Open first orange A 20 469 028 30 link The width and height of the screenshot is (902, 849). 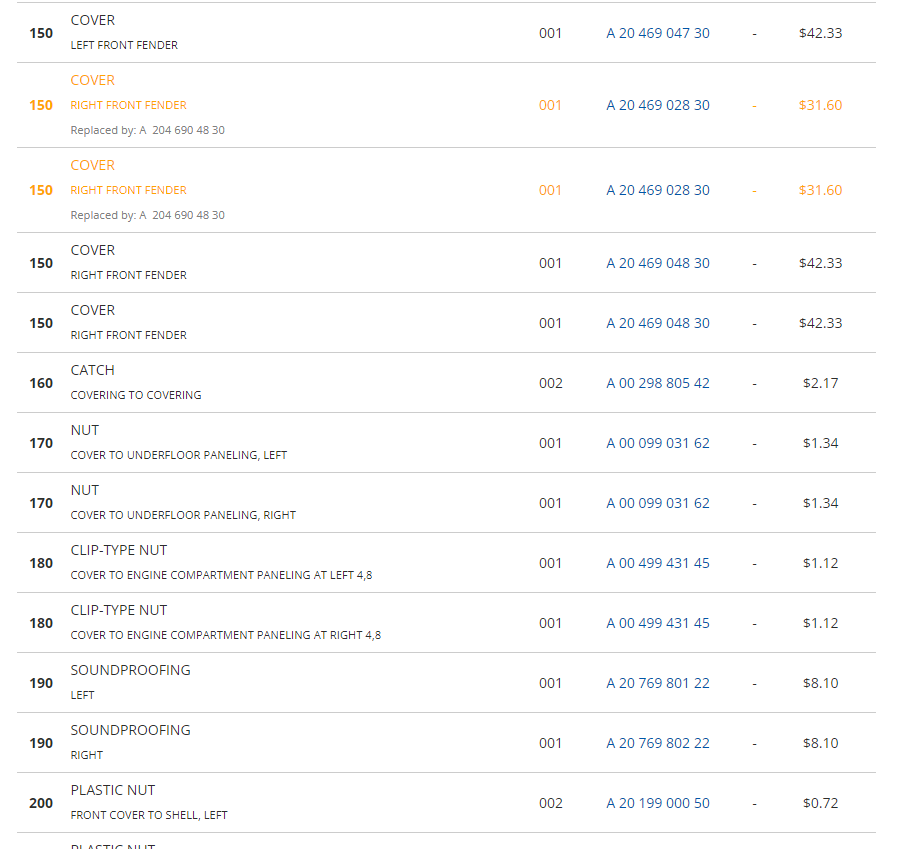point(658,105)
